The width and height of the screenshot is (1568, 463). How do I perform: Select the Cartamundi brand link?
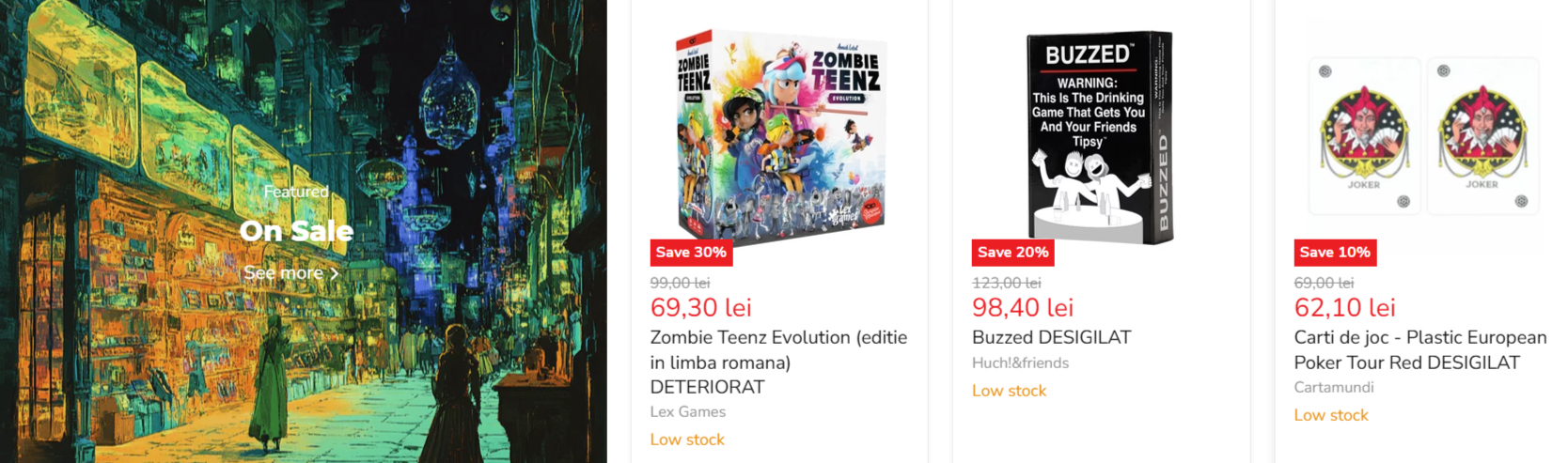pyautogui.click(x=1334, y=387)
